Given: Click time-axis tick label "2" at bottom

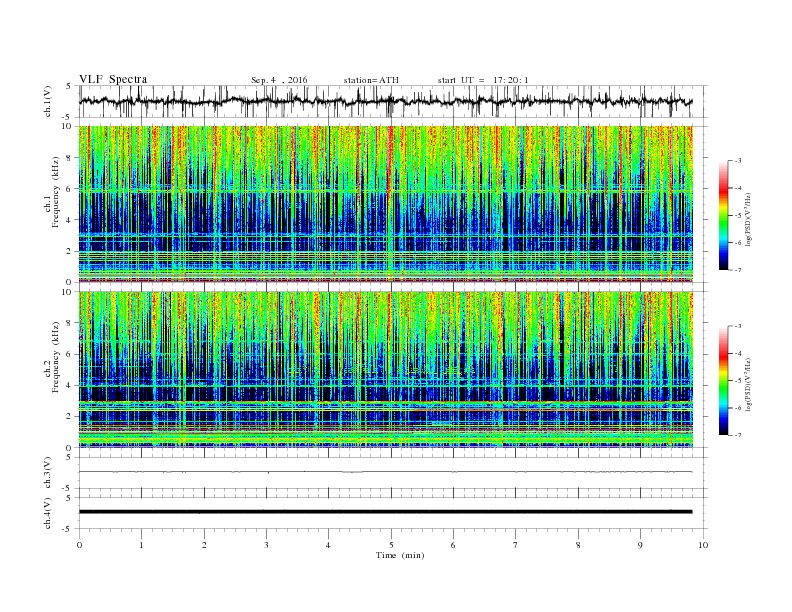Looking at the screenshot, I should point(204,545).
